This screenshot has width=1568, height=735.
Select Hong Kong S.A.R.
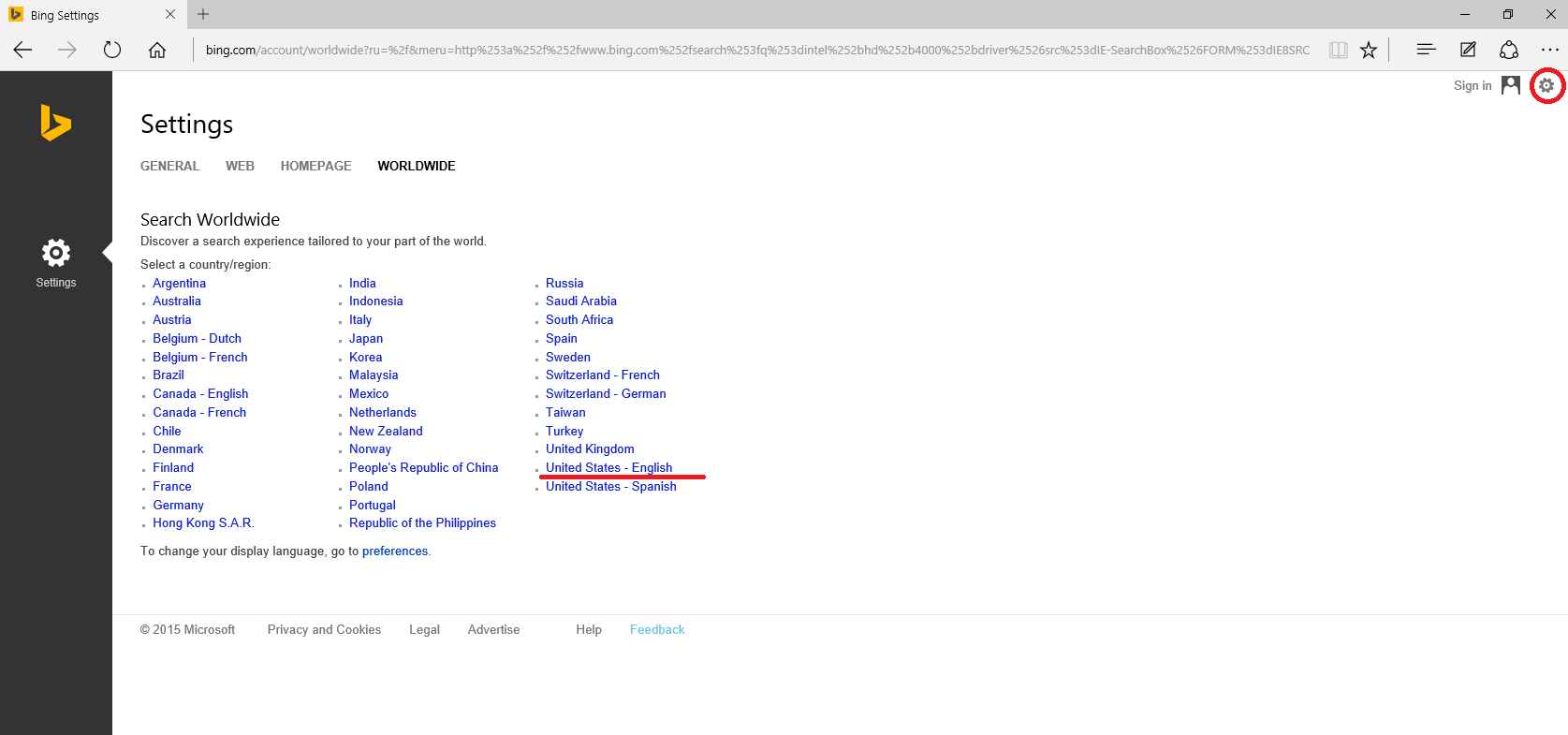pos(203,522)
